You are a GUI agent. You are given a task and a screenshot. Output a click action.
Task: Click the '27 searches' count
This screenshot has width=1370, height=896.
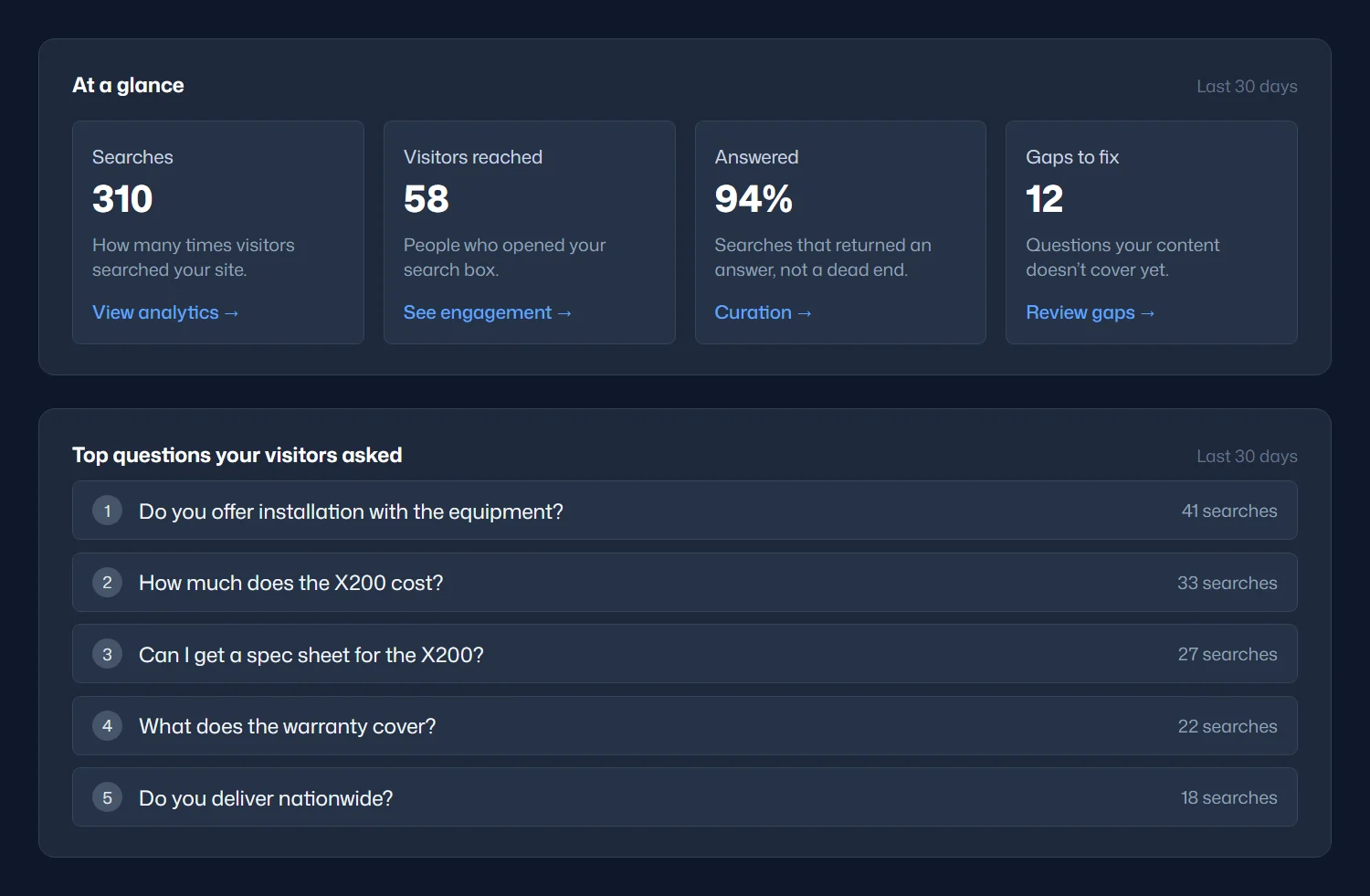tap(1228, 654)
